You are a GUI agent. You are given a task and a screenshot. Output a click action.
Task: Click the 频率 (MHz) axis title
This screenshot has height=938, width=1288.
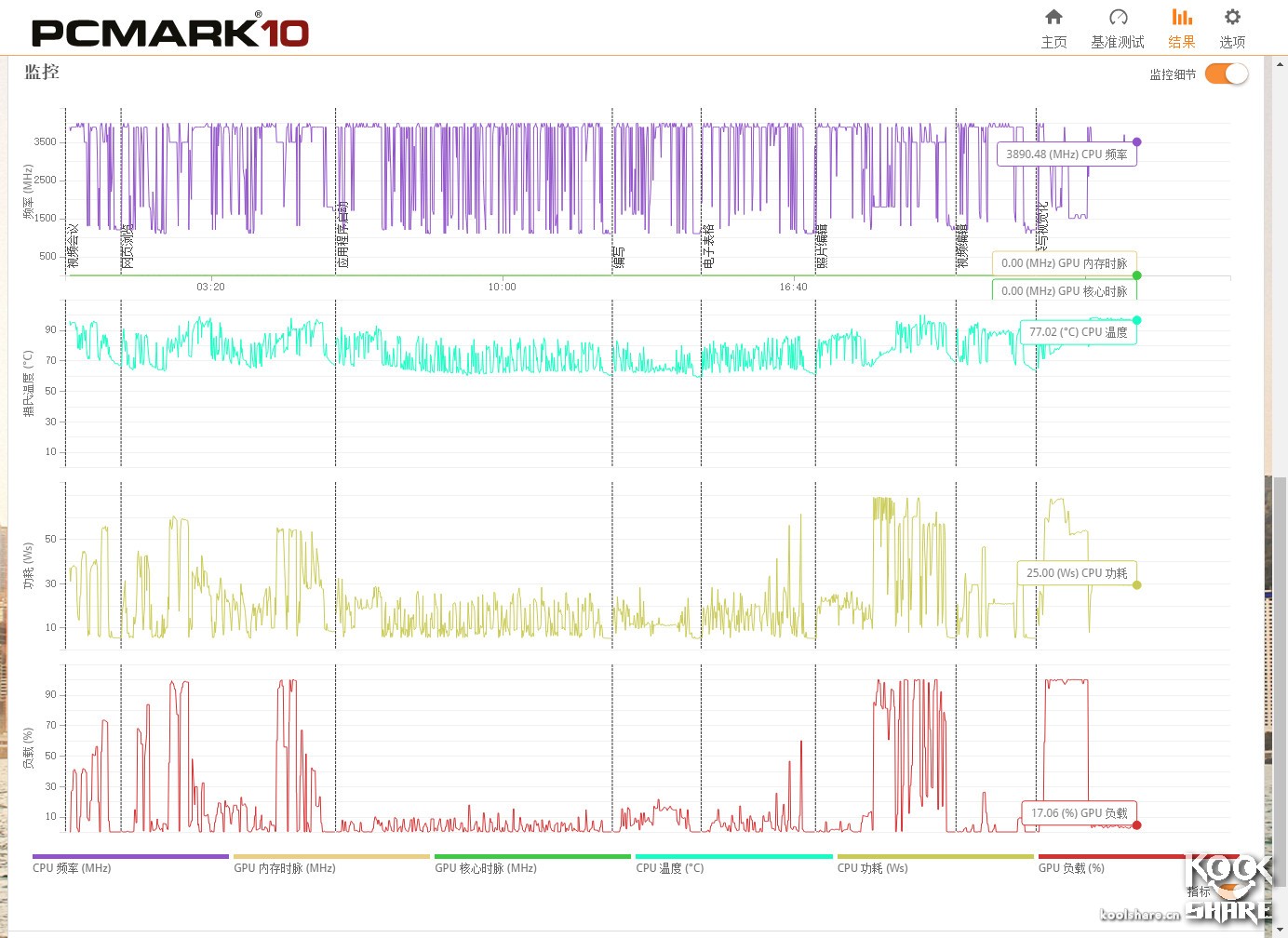pos(28,193)
